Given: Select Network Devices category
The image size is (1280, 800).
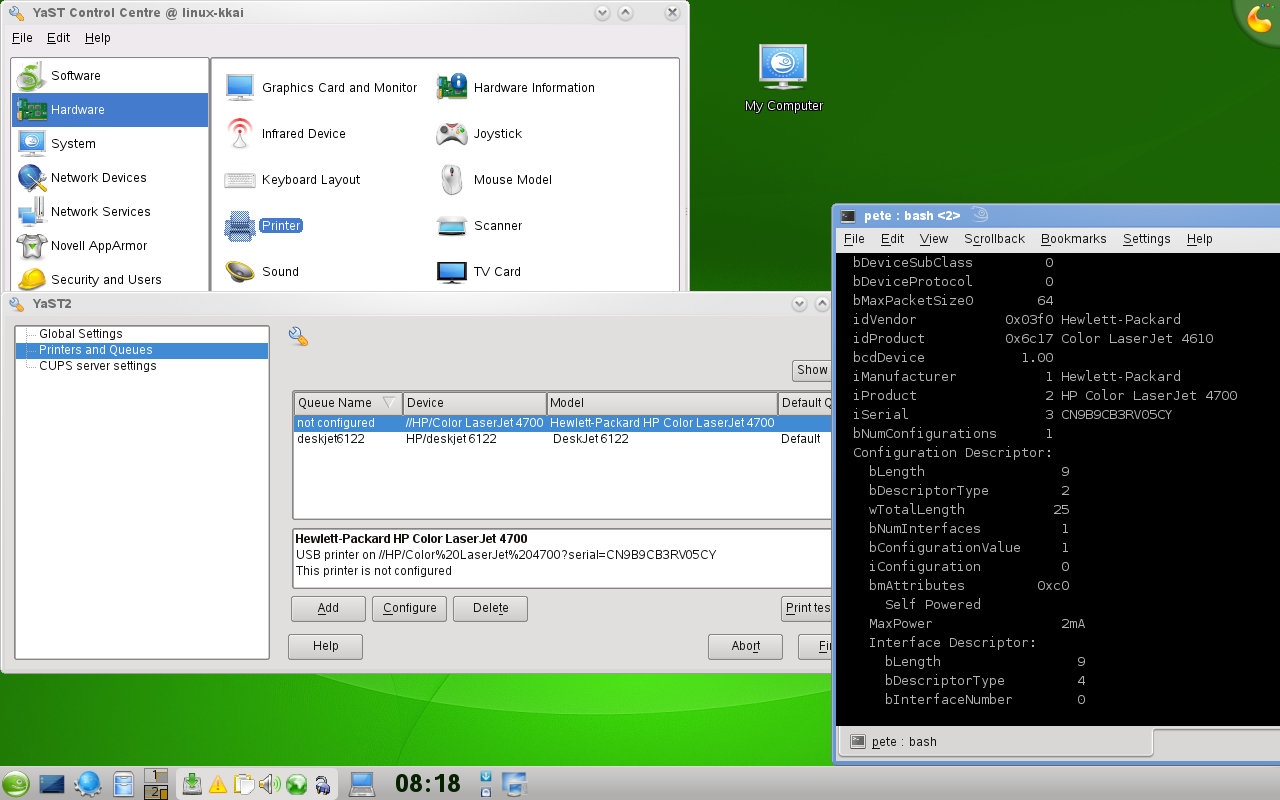Looking at the screenshot, I should point(110,178).
